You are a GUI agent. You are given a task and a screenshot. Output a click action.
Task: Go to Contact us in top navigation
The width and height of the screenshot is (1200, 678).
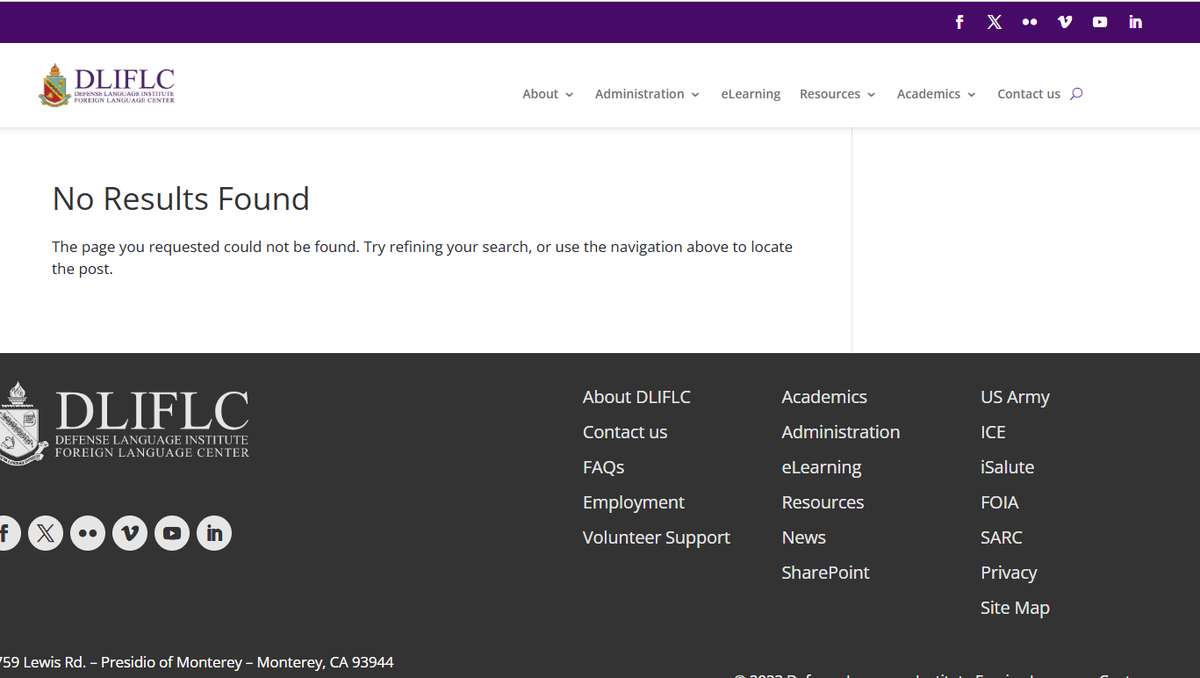(1028, 94)
